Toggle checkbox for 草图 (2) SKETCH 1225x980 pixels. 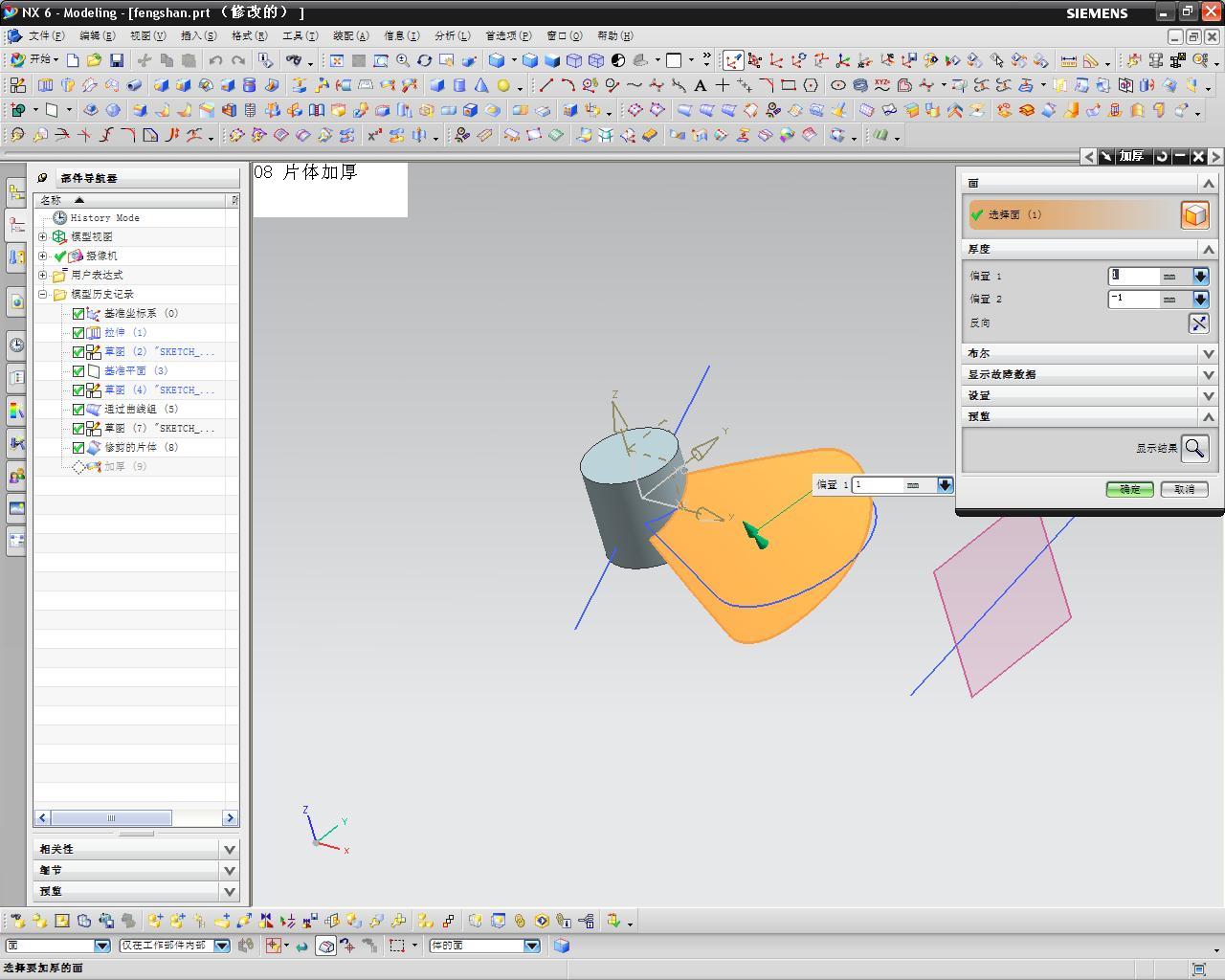[x=78, y=352]
